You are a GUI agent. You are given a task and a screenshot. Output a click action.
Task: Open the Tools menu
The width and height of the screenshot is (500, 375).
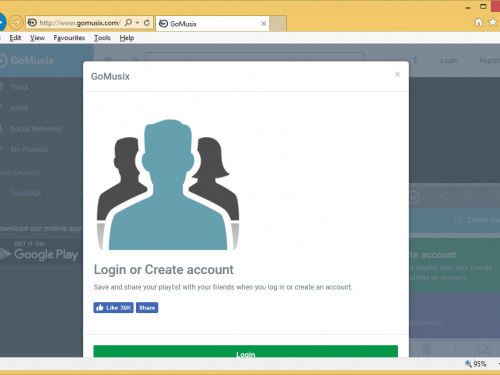pos(102,38)
